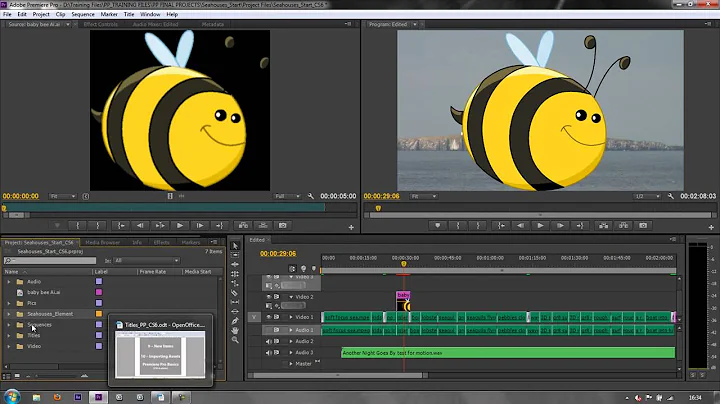The height and width of the screenshot is (404, 720).
Task: Click Lift button in Program monitor
Action: [603, 225]
